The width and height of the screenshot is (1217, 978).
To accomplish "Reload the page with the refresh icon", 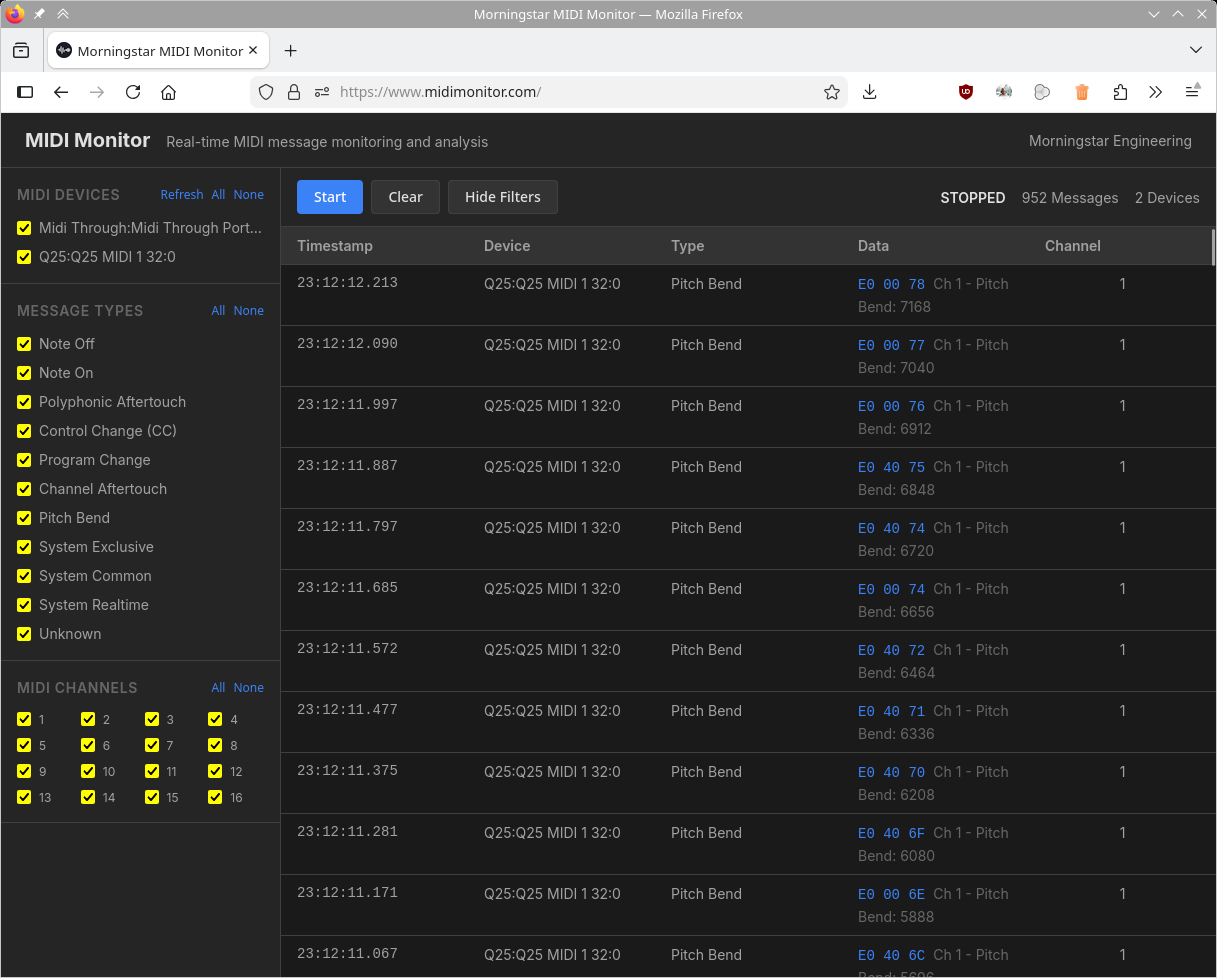I will (132, 92).
